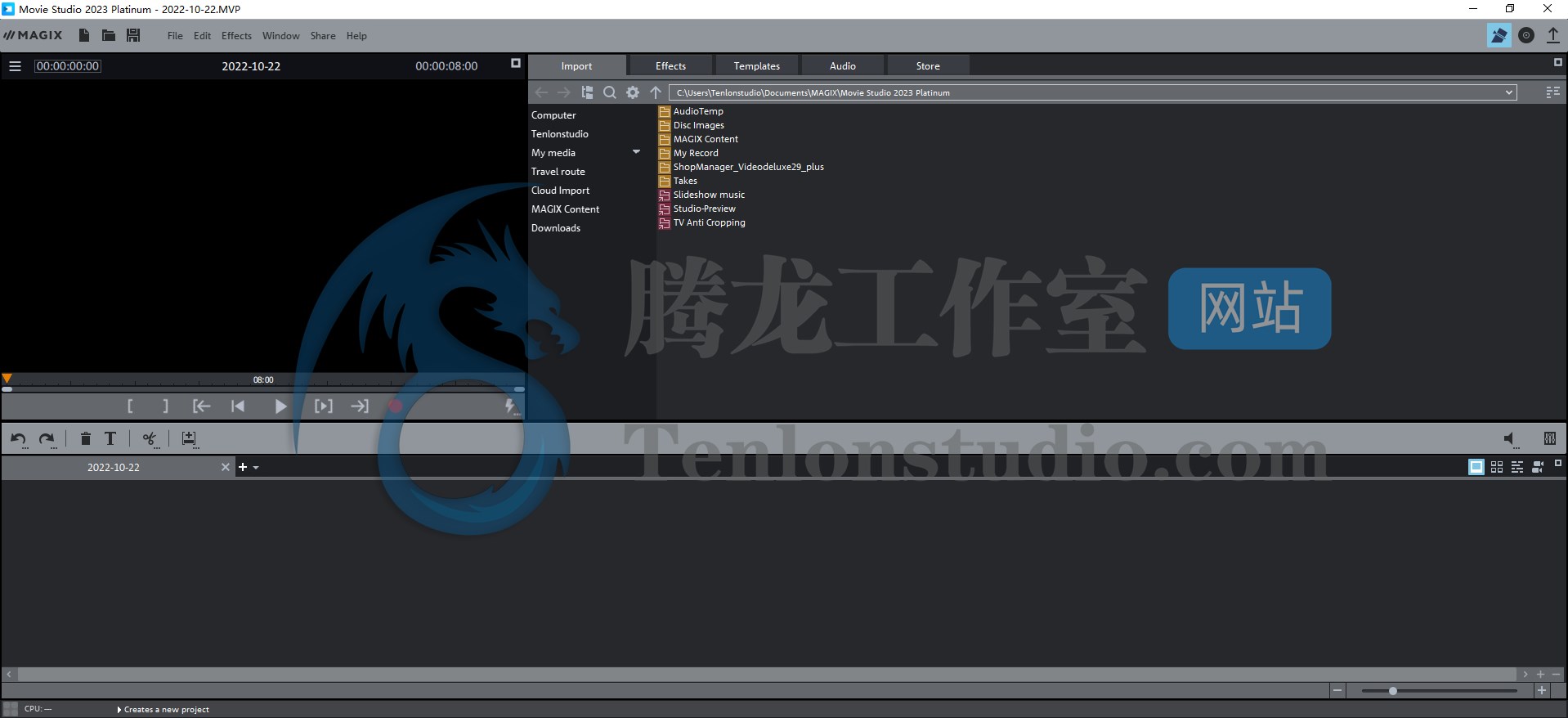Open the Help menu

click(356, 36)
